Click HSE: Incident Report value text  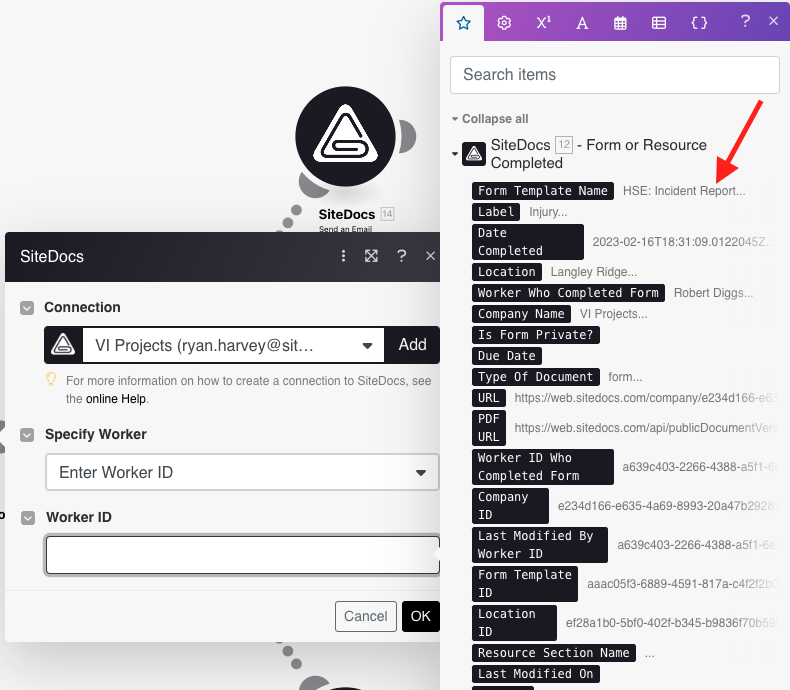pyautogui.click(x=684, y=191)
